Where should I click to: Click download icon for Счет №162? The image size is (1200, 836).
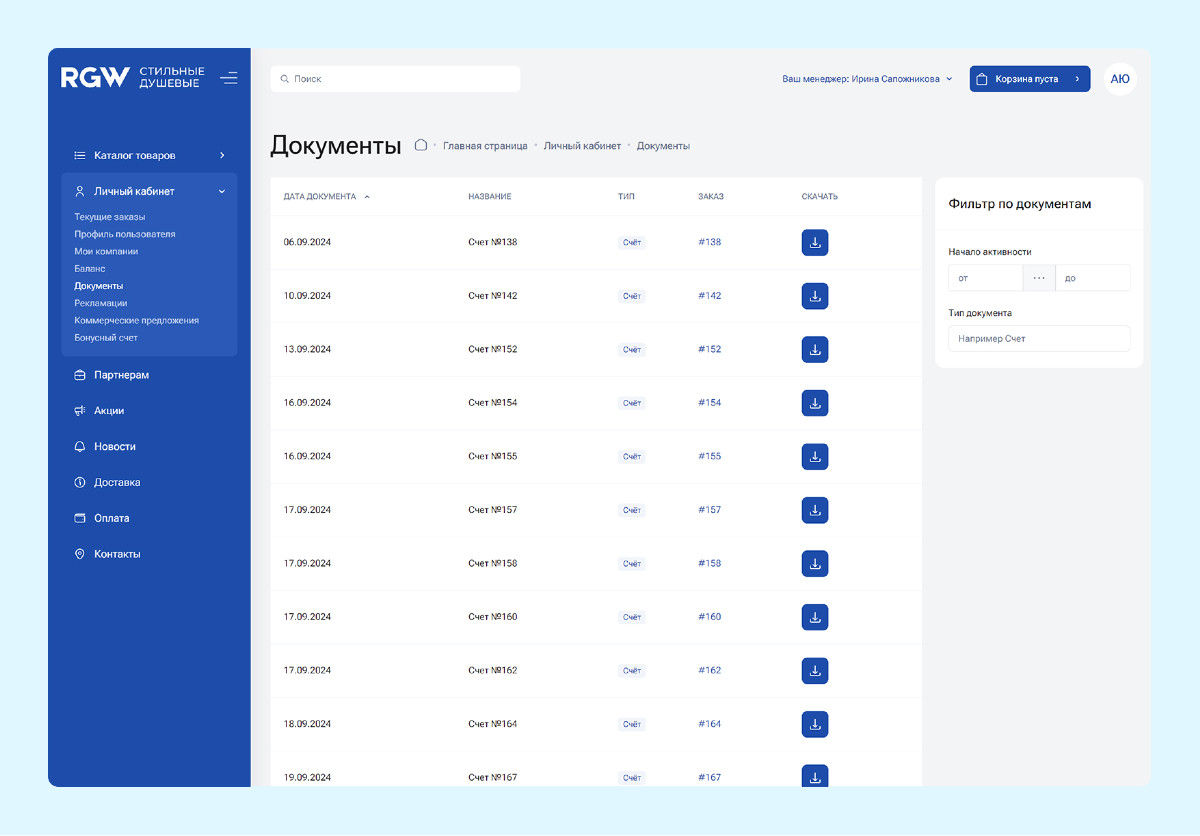(814, 671)
